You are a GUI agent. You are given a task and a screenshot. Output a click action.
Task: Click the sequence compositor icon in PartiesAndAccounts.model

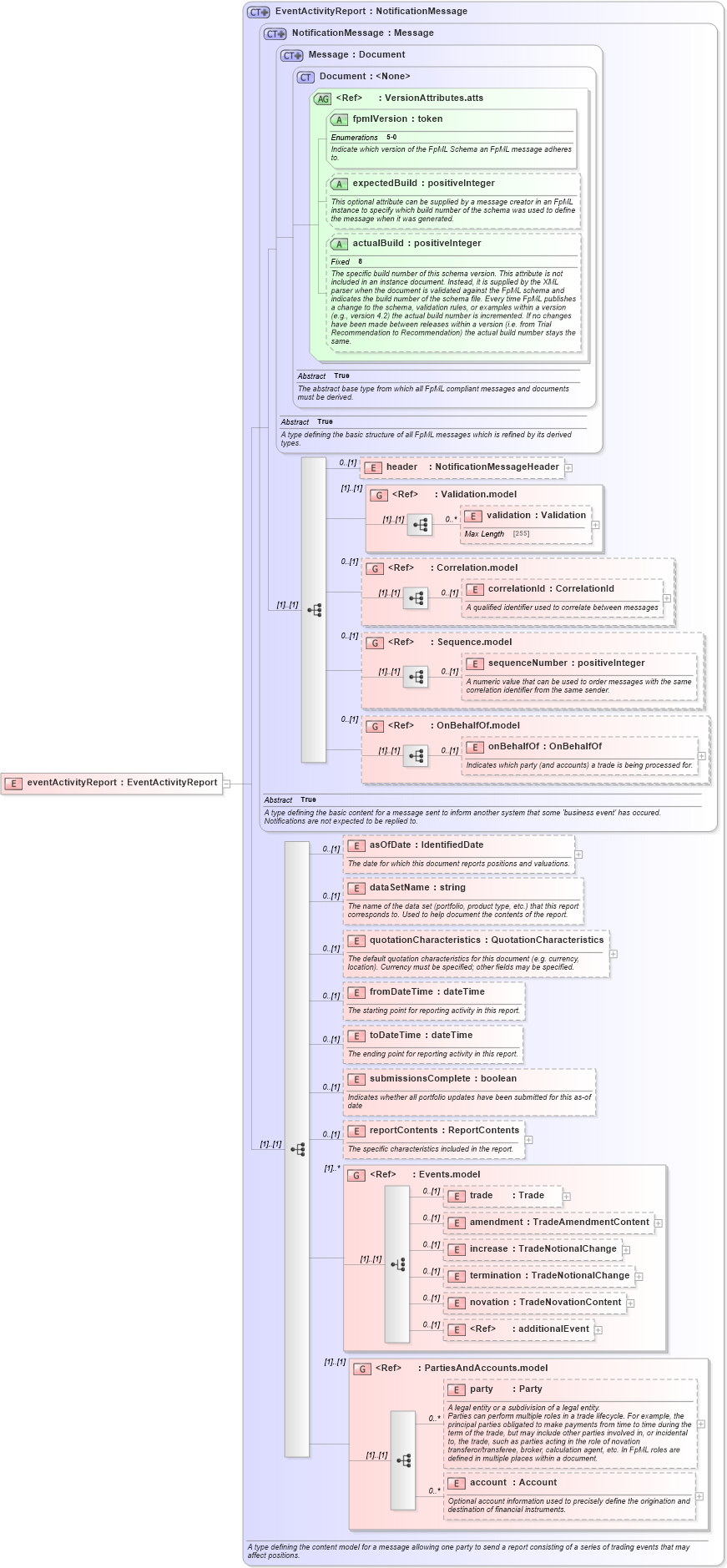[x=403, y=1460]
